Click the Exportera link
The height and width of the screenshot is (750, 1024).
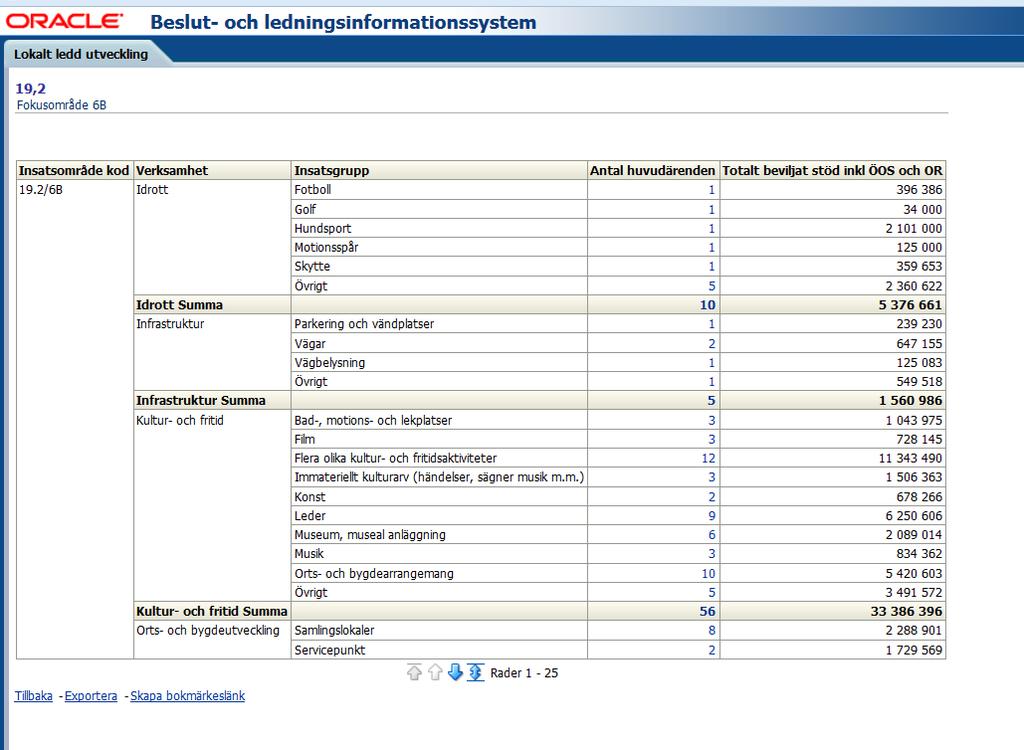(91, 696)
